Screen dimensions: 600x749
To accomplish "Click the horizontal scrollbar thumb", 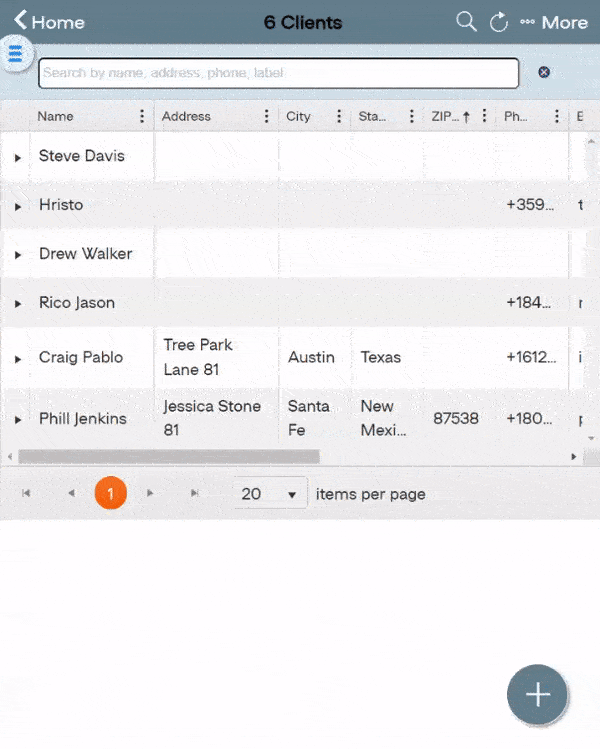I will point(168,456).
